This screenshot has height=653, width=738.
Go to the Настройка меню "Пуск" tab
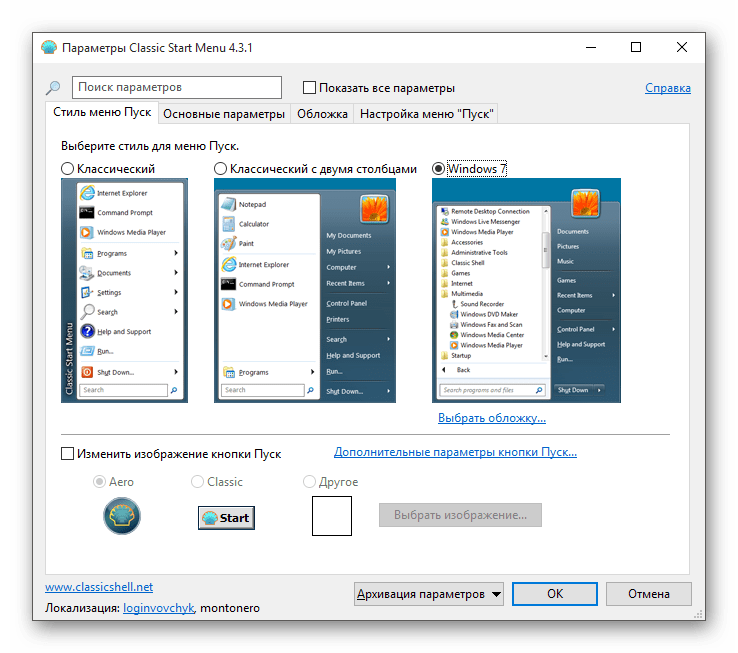(x=426, y=114)
